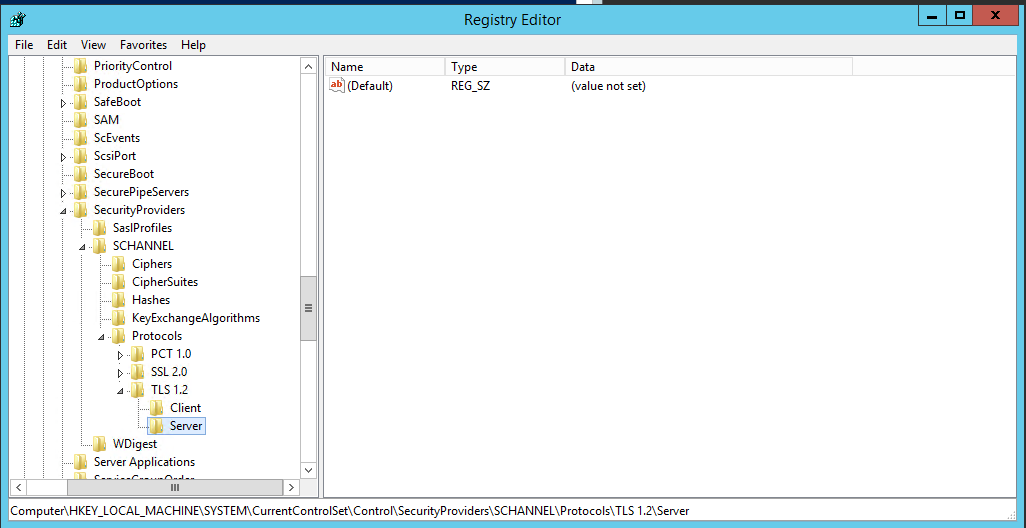Collapse the SCHANNEL tree node
The width and height of the screenshot is (1026, 528).
pyautogui.click(x=83, y=247)
